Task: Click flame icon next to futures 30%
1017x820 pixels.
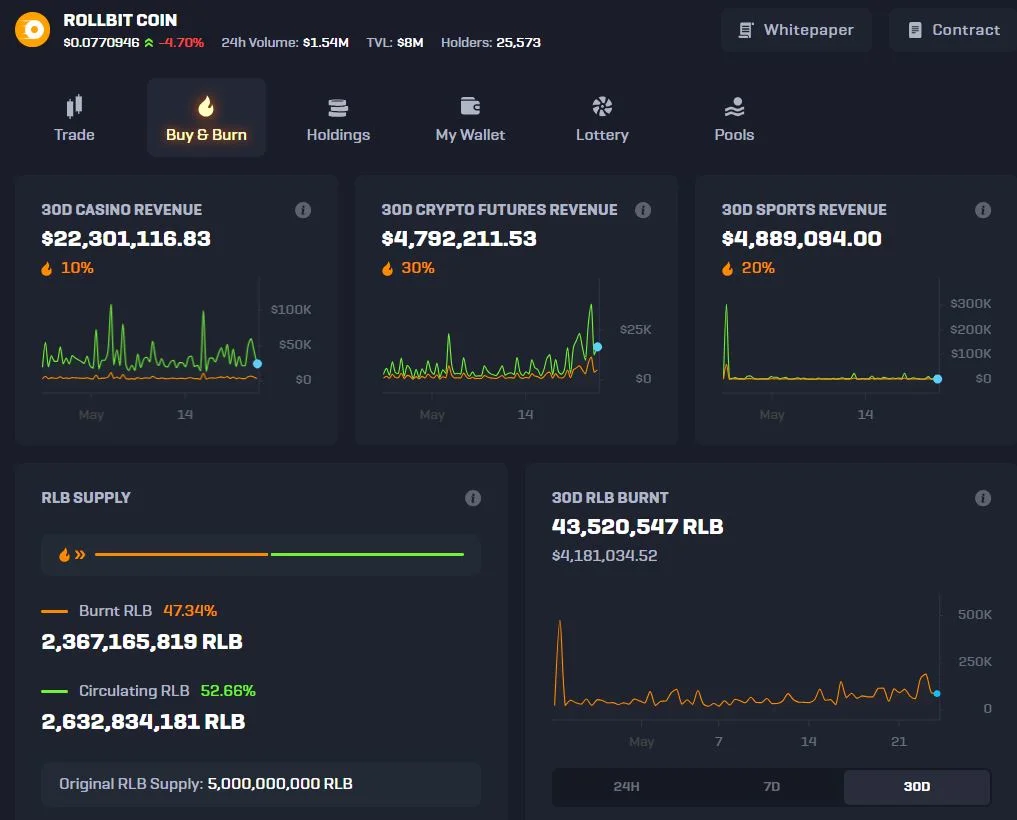Action: [387, 269]
